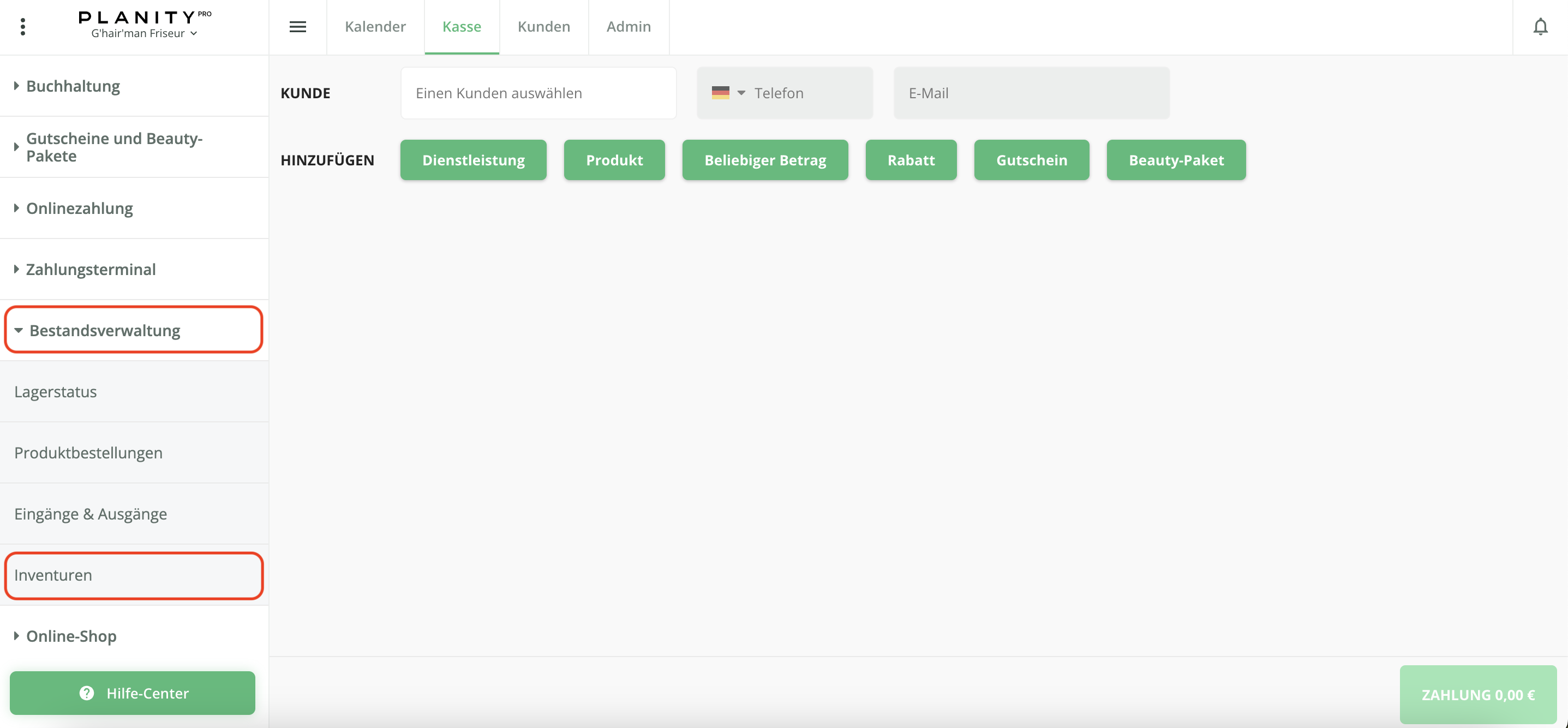Open the notifications bell
The image size is (1568, 728).
click(x=1540, y=27)
